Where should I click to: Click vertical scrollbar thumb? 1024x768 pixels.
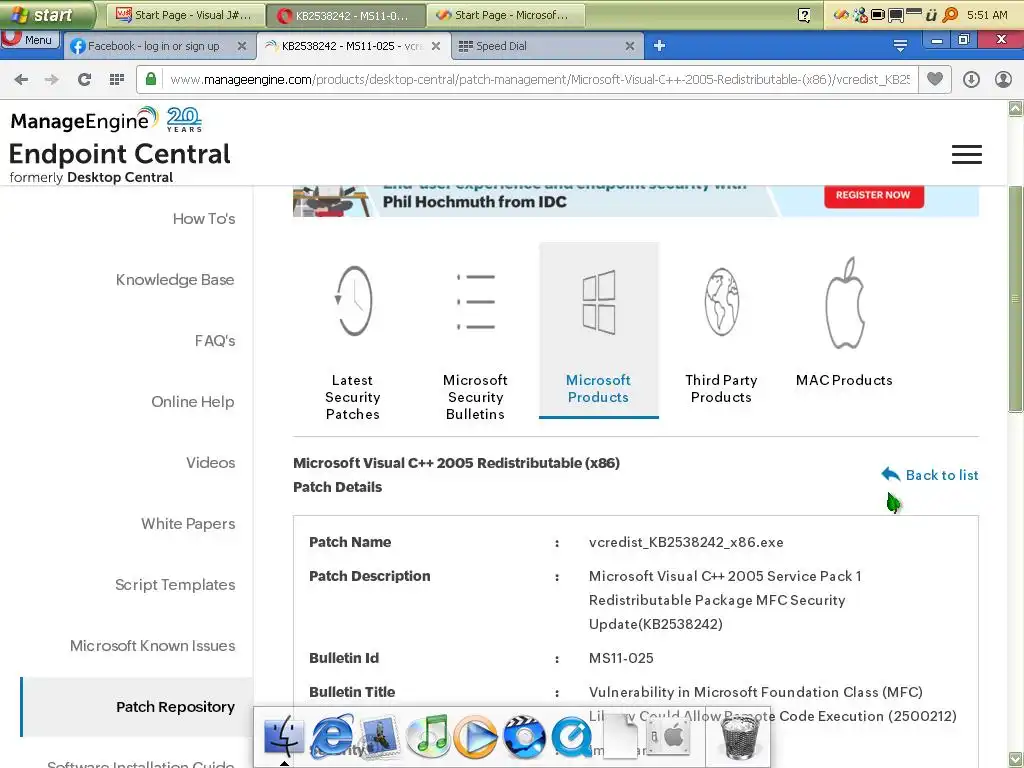coord(1016,298)
